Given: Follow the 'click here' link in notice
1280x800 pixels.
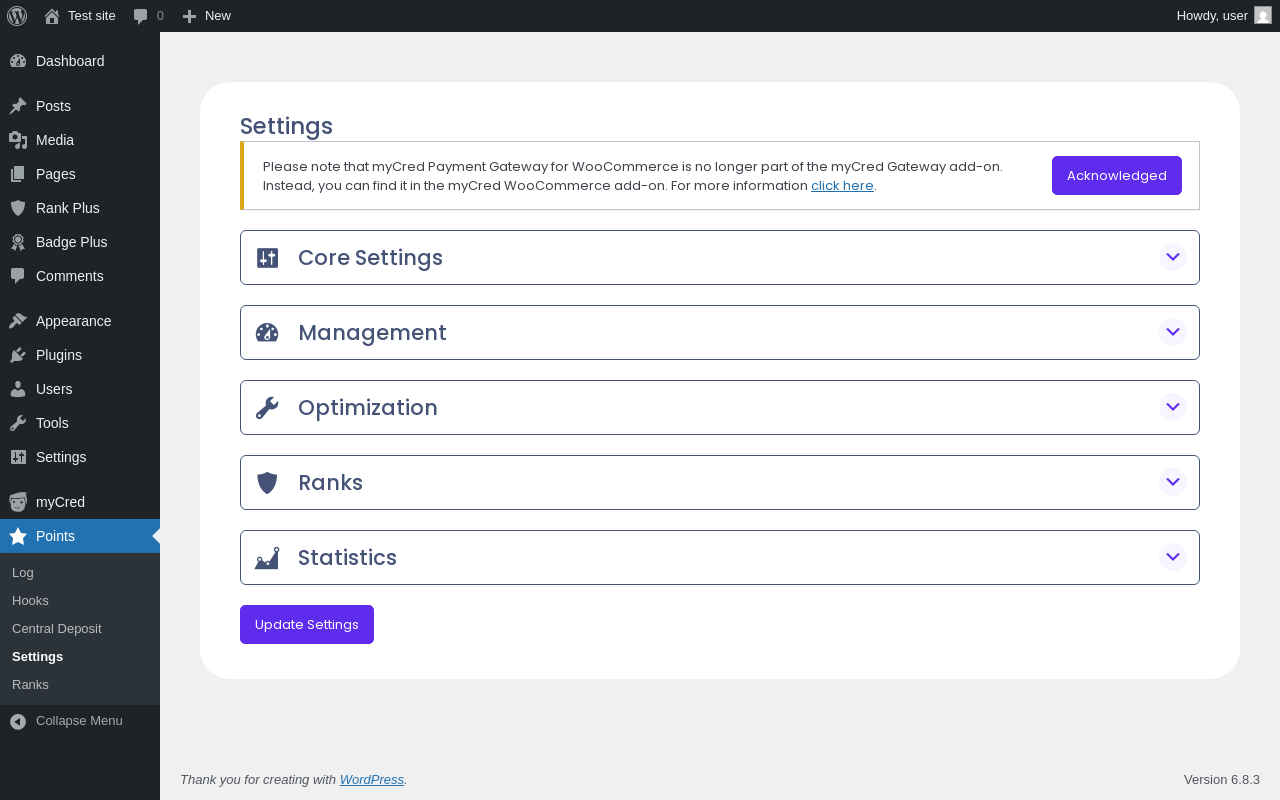Looking at the screenshot, I should 842,186.
